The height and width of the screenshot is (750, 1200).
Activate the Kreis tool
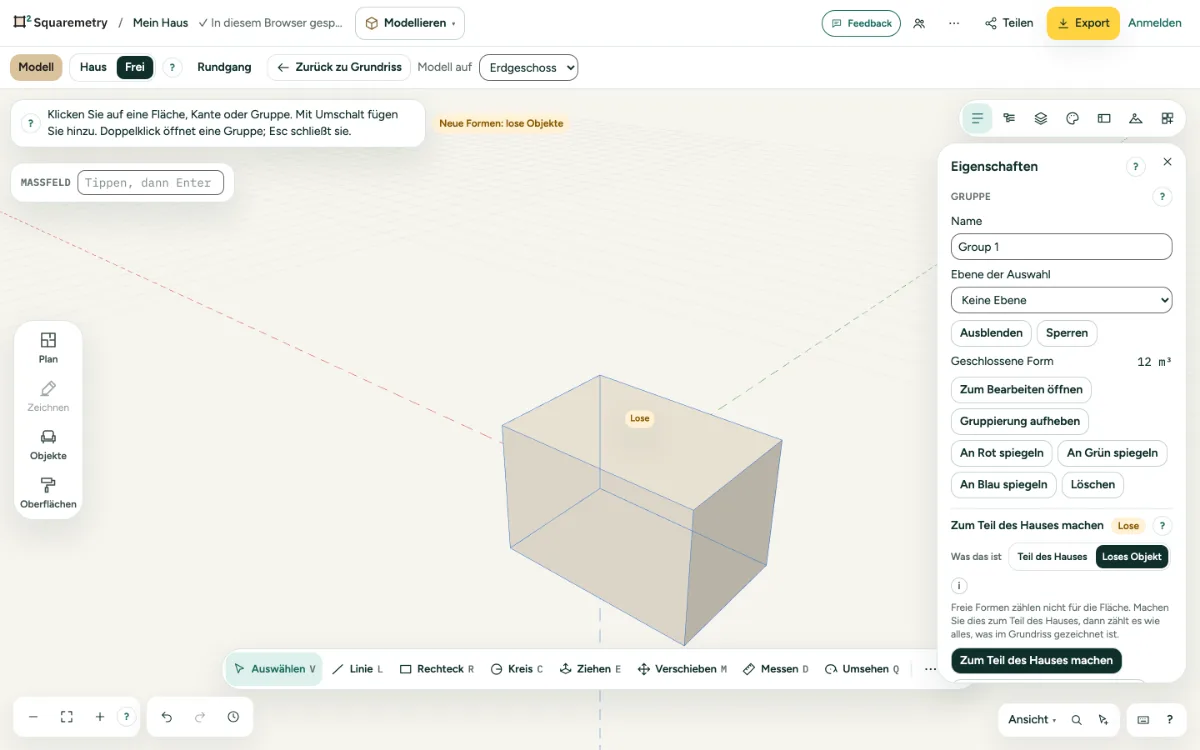coord(517,669)
